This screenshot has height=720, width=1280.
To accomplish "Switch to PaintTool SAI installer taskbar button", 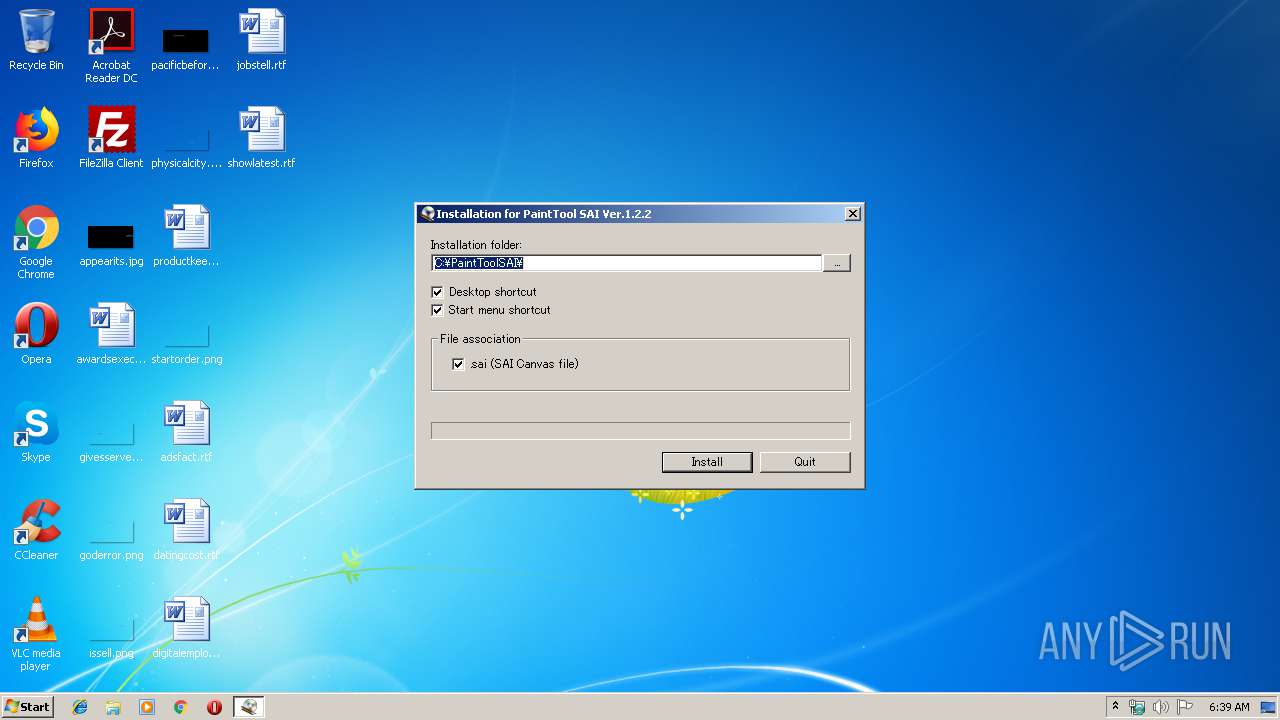I will point(249,707).
